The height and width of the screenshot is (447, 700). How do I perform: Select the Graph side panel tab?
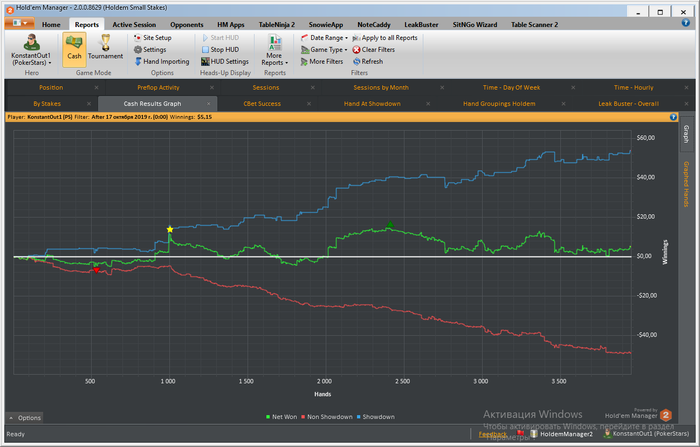pyautogui.click(x=686, y=134)
